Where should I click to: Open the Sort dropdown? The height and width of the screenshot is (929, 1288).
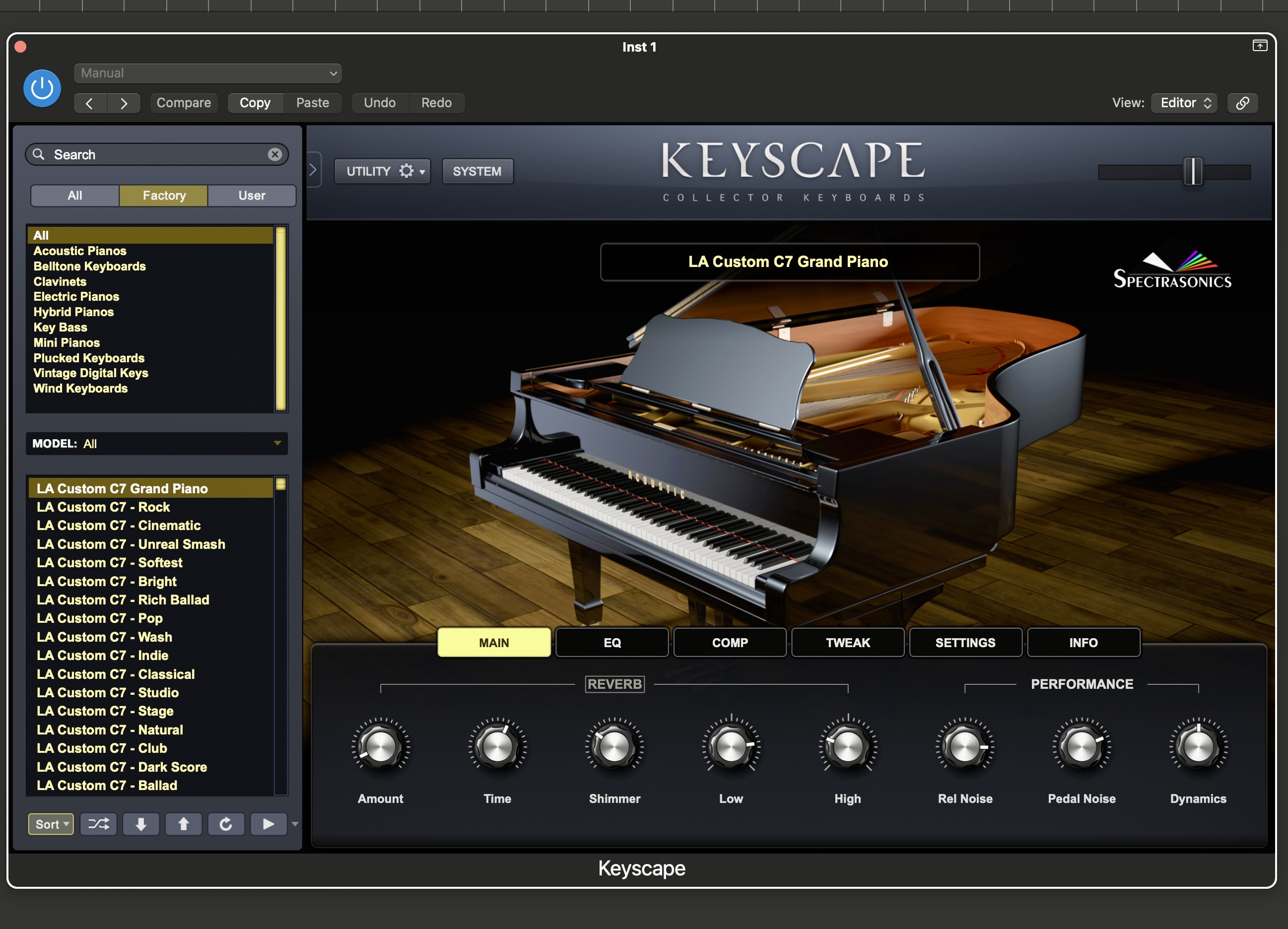[51, 824]
